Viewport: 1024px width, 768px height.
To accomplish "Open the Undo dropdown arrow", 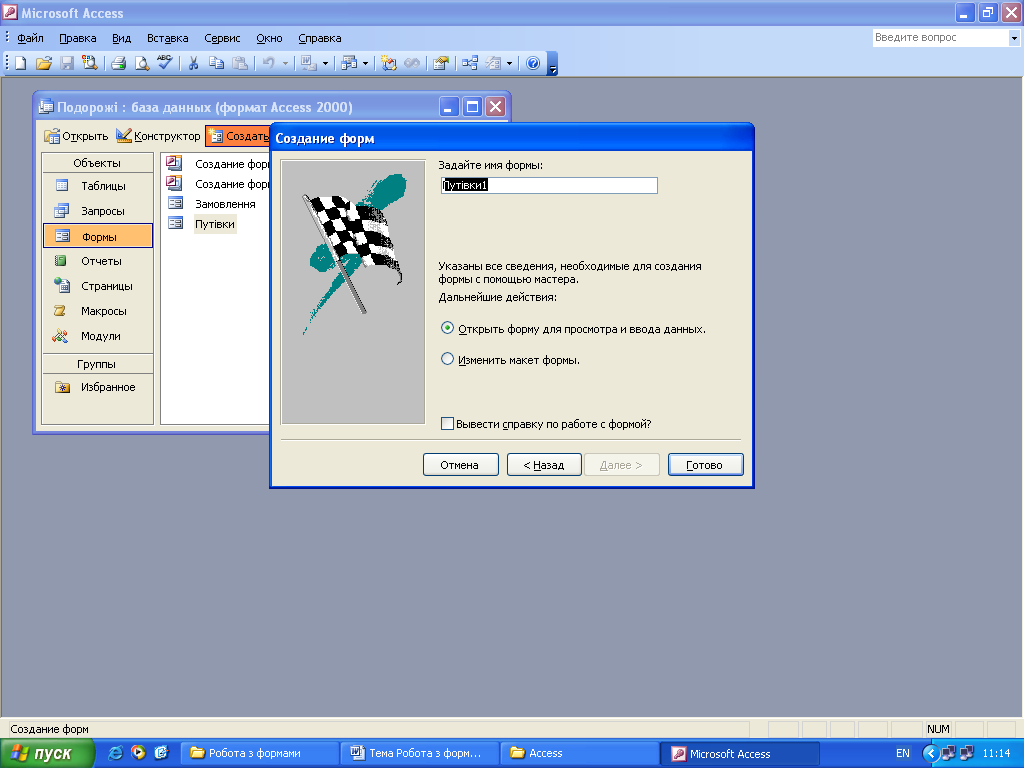I will [x=285, y=64].
